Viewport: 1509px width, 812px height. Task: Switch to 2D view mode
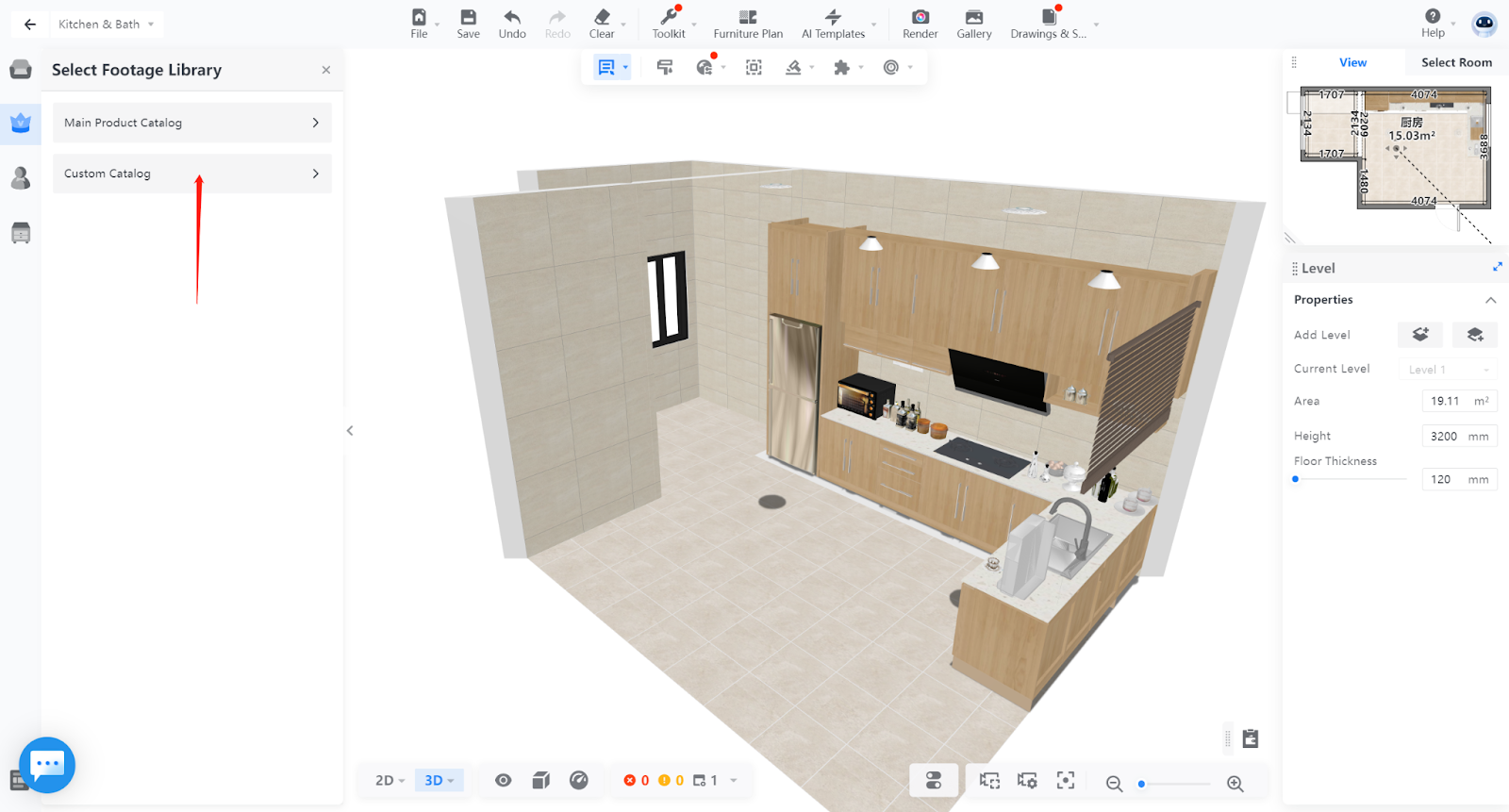point(389,780)
